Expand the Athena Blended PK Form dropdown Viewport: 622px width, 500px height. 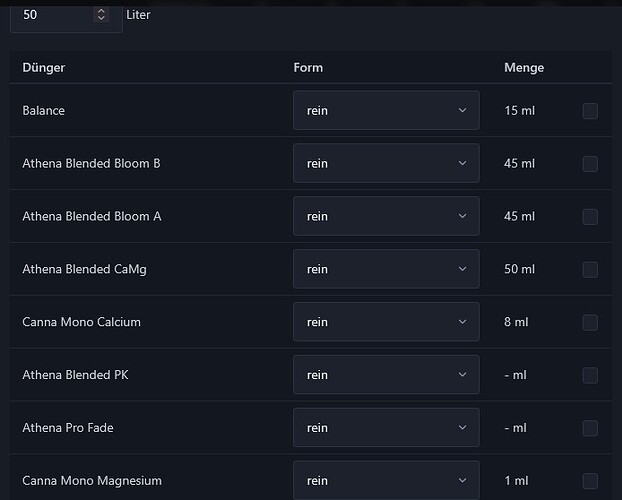pos(385,375)
